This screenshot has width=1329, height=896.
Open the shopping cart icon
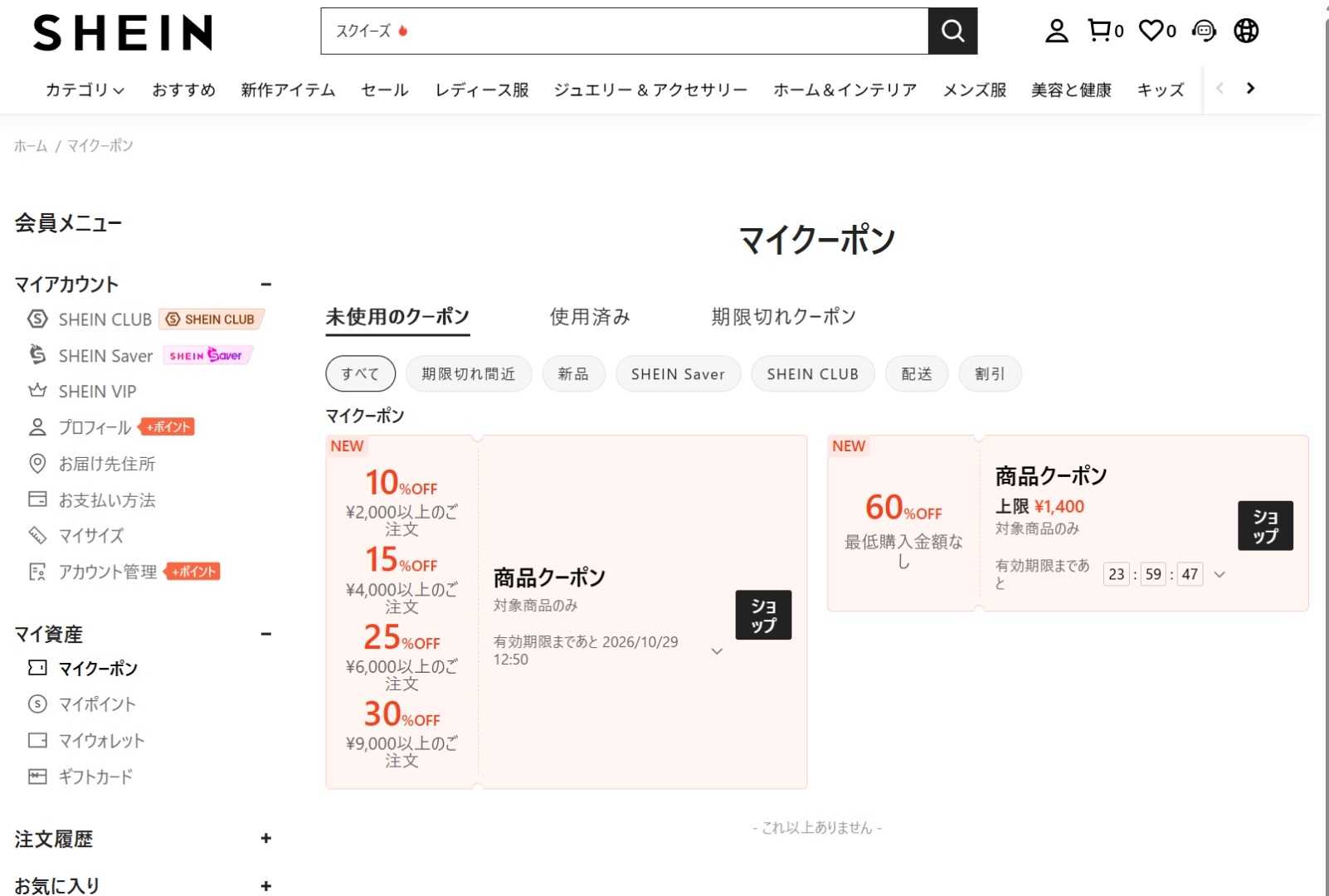pyautogui.click(x=1105, y=32)
